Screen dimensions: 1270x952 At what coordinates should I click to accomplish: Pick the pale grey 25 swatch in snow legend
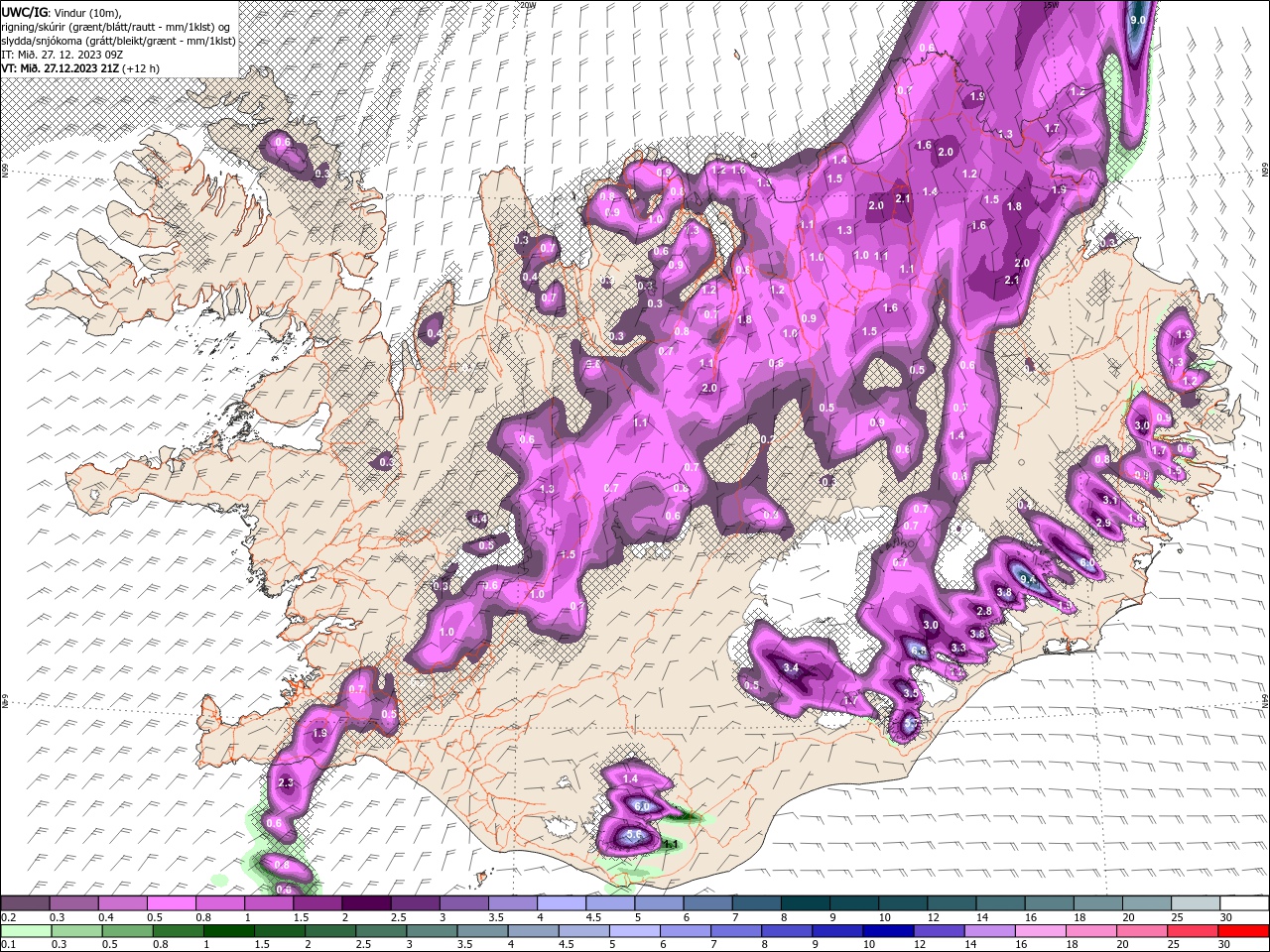pyautogui.click(x=1197, y=903)
